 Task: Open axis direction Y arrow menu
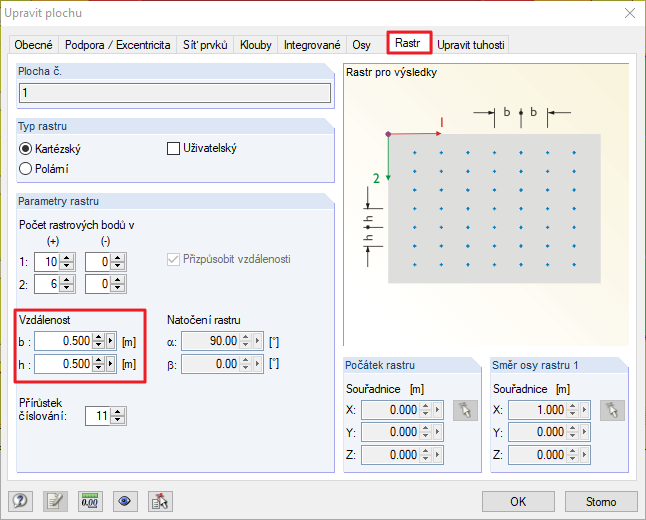pyautogui.click(x=585, y=432)
